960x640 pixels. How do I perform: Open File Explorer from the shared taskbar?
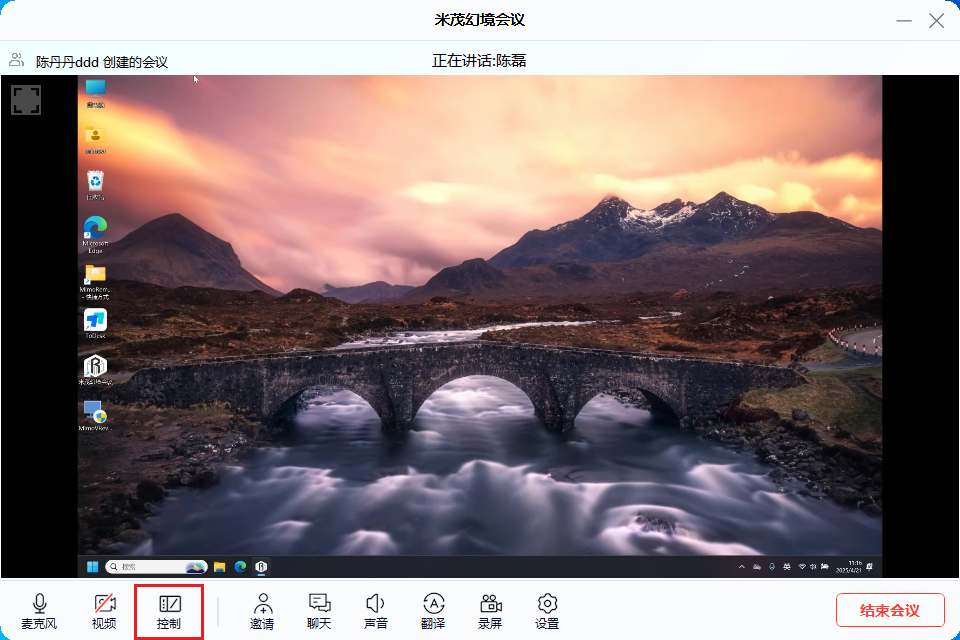click(x=219, y=567)
